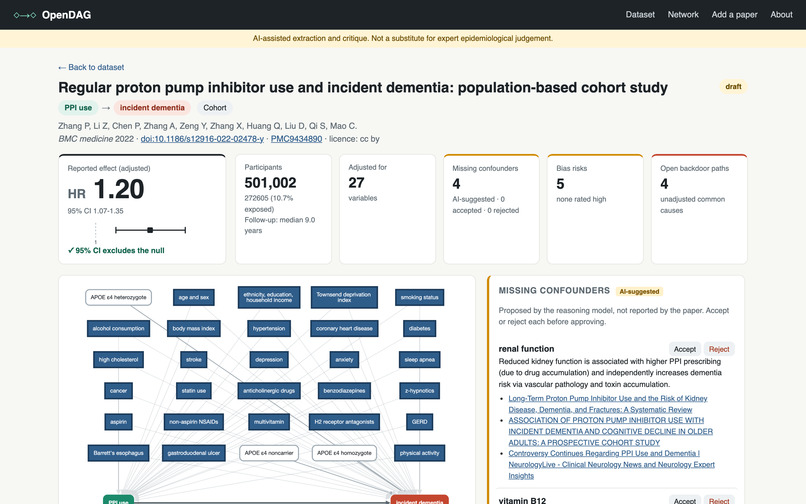Image resolution: width=806 pixels, height=504 pixels.
Task: Click the Adjusted for 27 variables card
Action: tap(387, 209)
